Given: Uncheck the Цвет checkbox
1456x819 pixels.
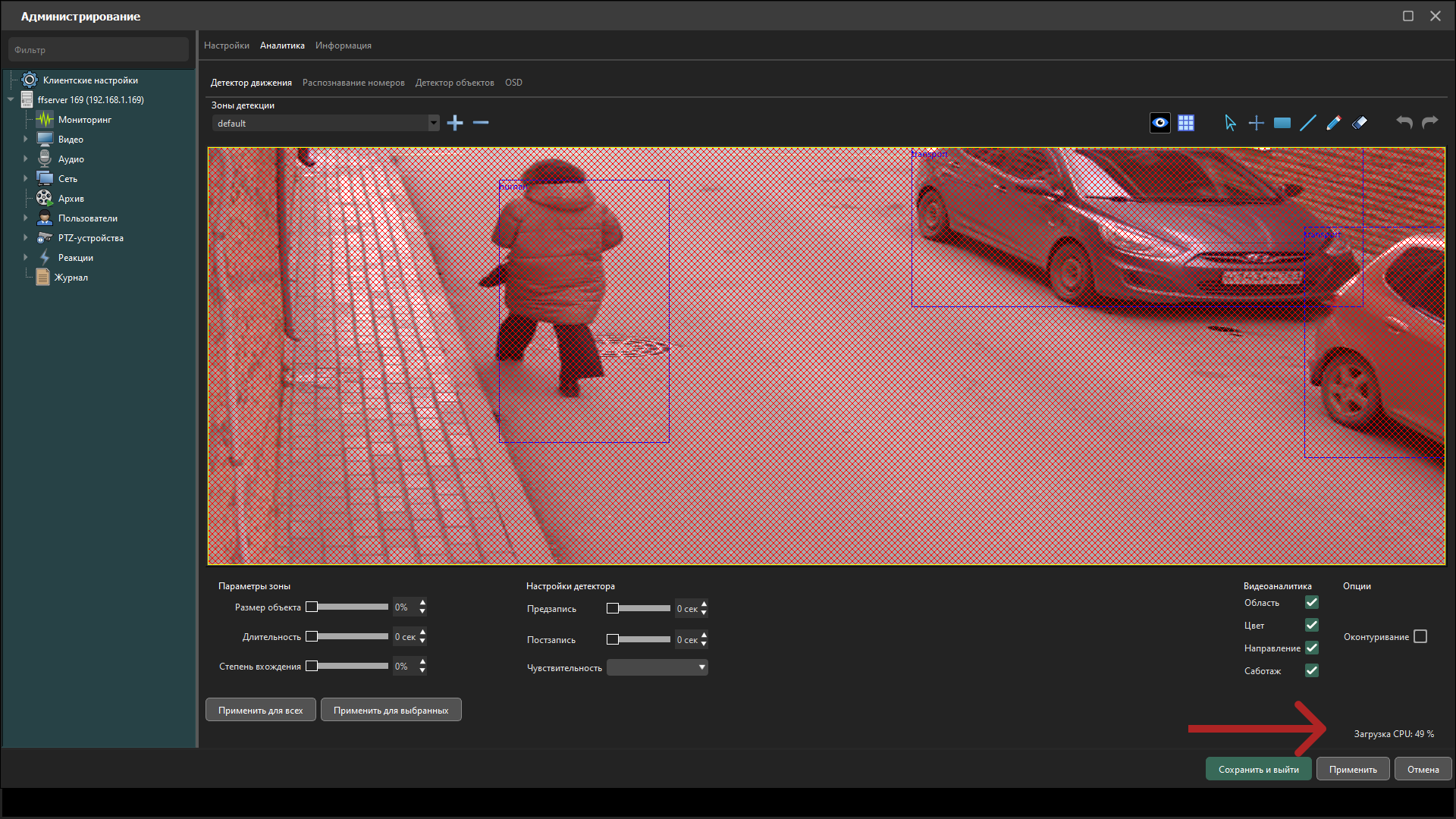Looking at the screenshot, I should pos(1312,625).
